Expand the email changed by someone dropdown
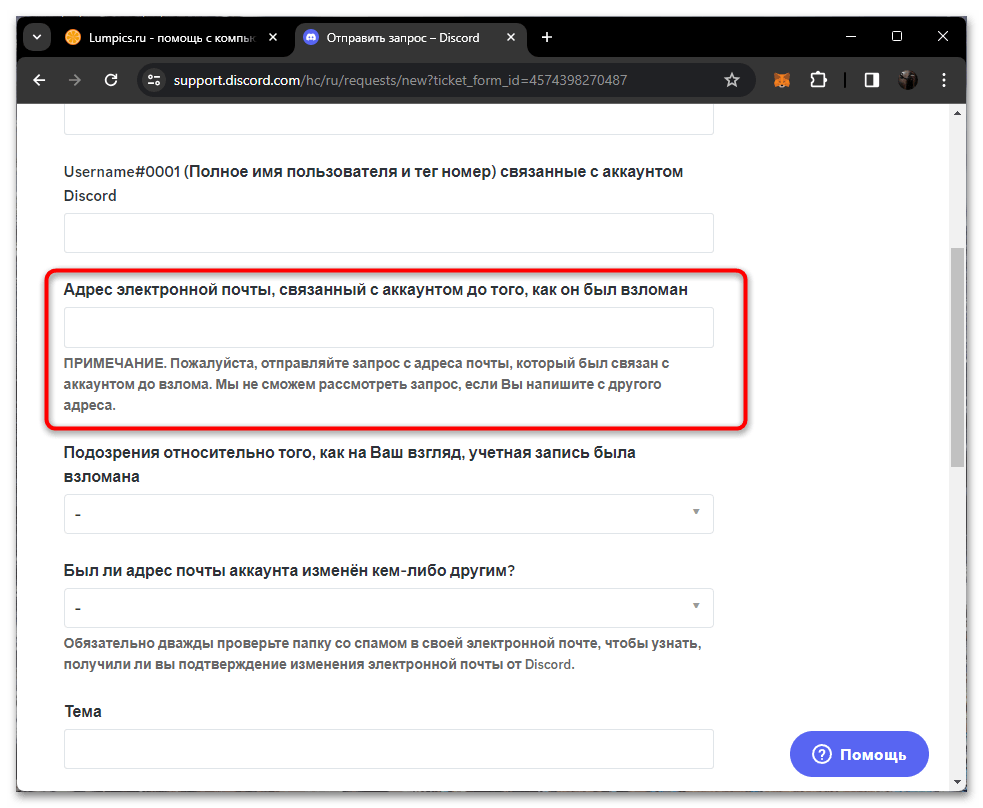 389,608
